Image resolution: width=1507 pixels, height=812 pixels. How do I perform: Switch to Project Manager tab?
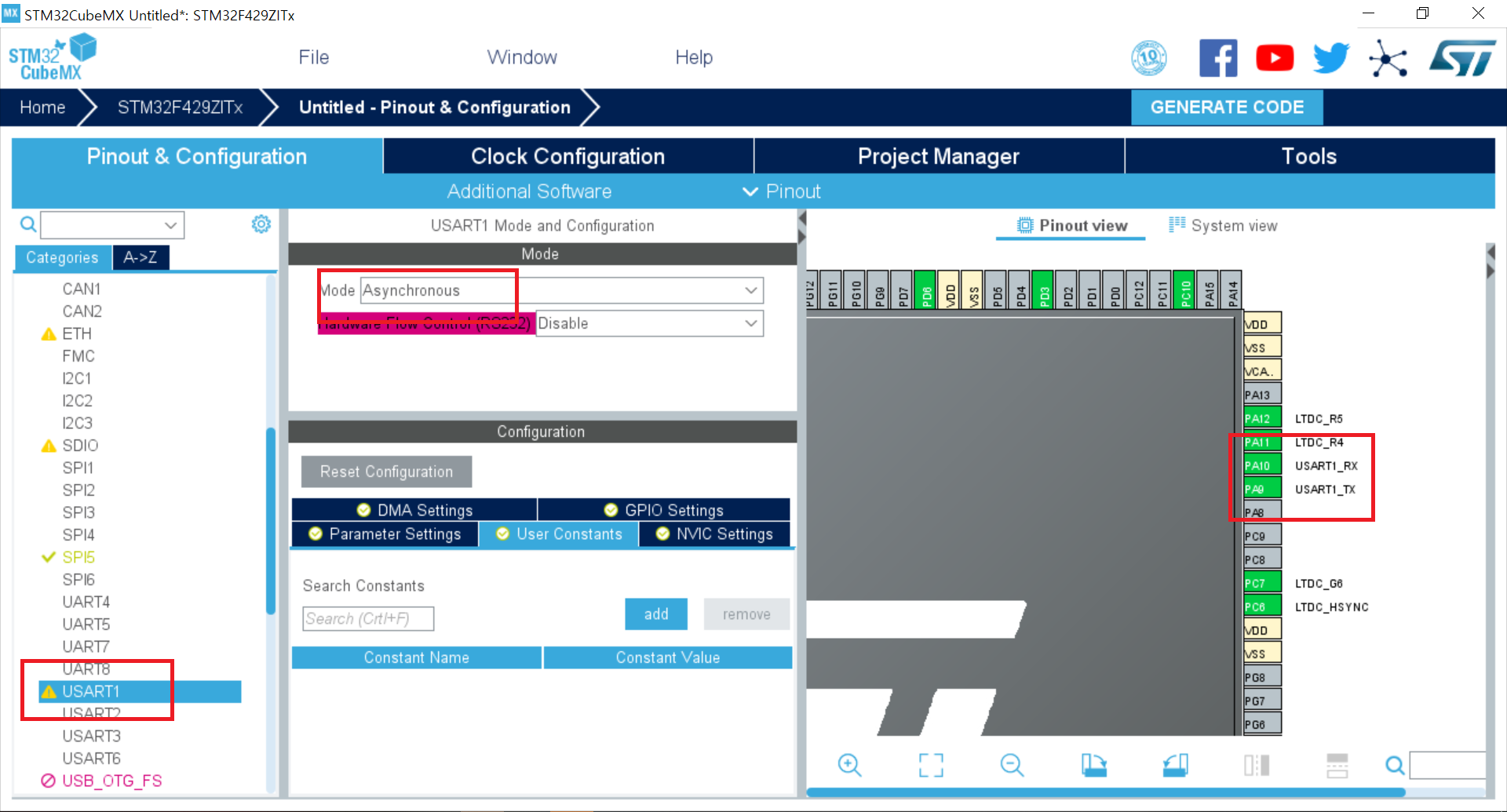click(x=939, y=156)
